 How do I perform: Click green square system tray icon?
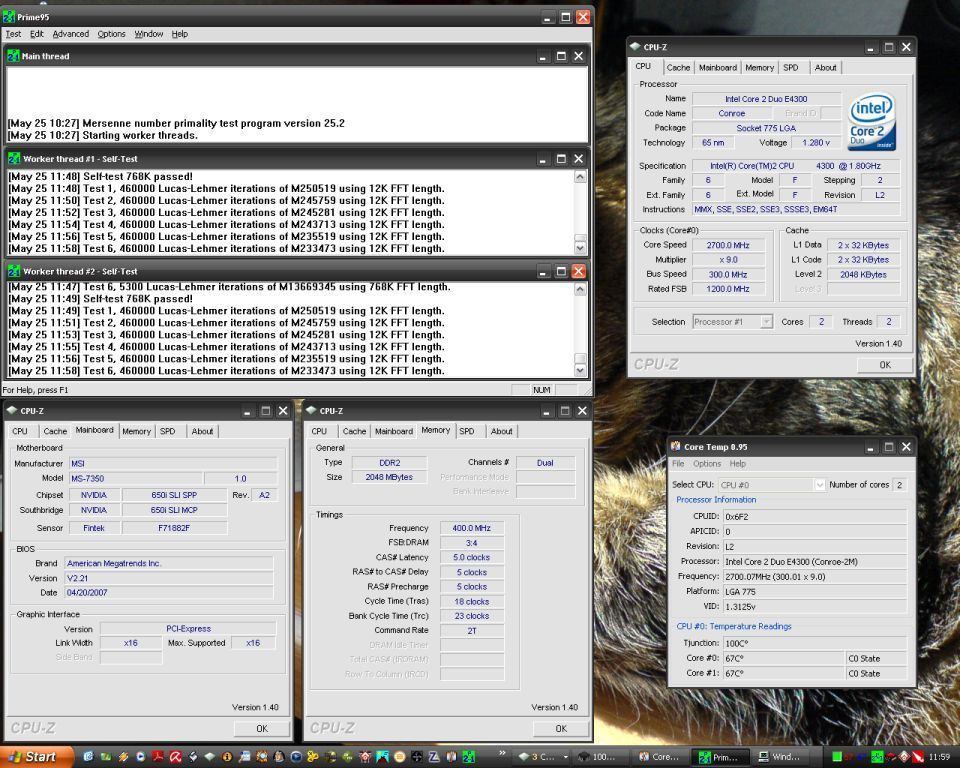point(837,756)
